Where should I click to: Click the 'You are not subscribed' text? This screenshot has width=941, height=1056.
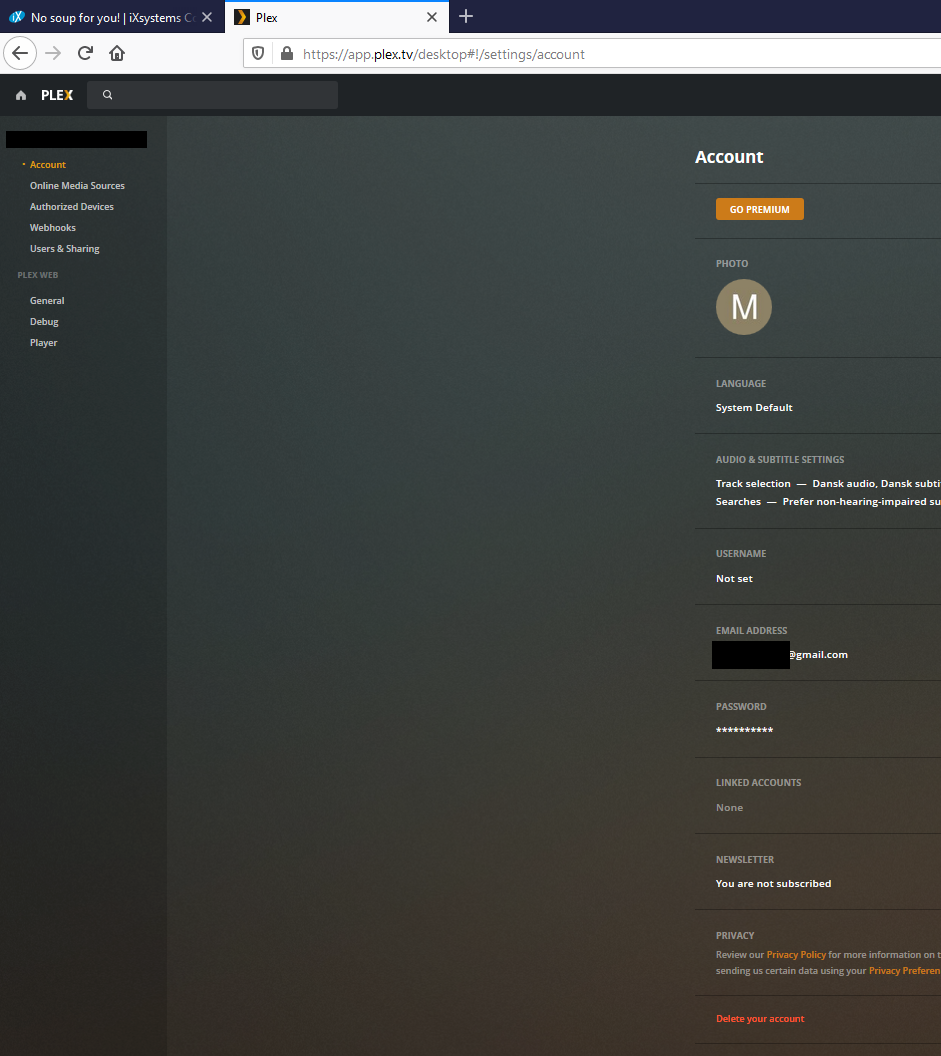point(773,884)
